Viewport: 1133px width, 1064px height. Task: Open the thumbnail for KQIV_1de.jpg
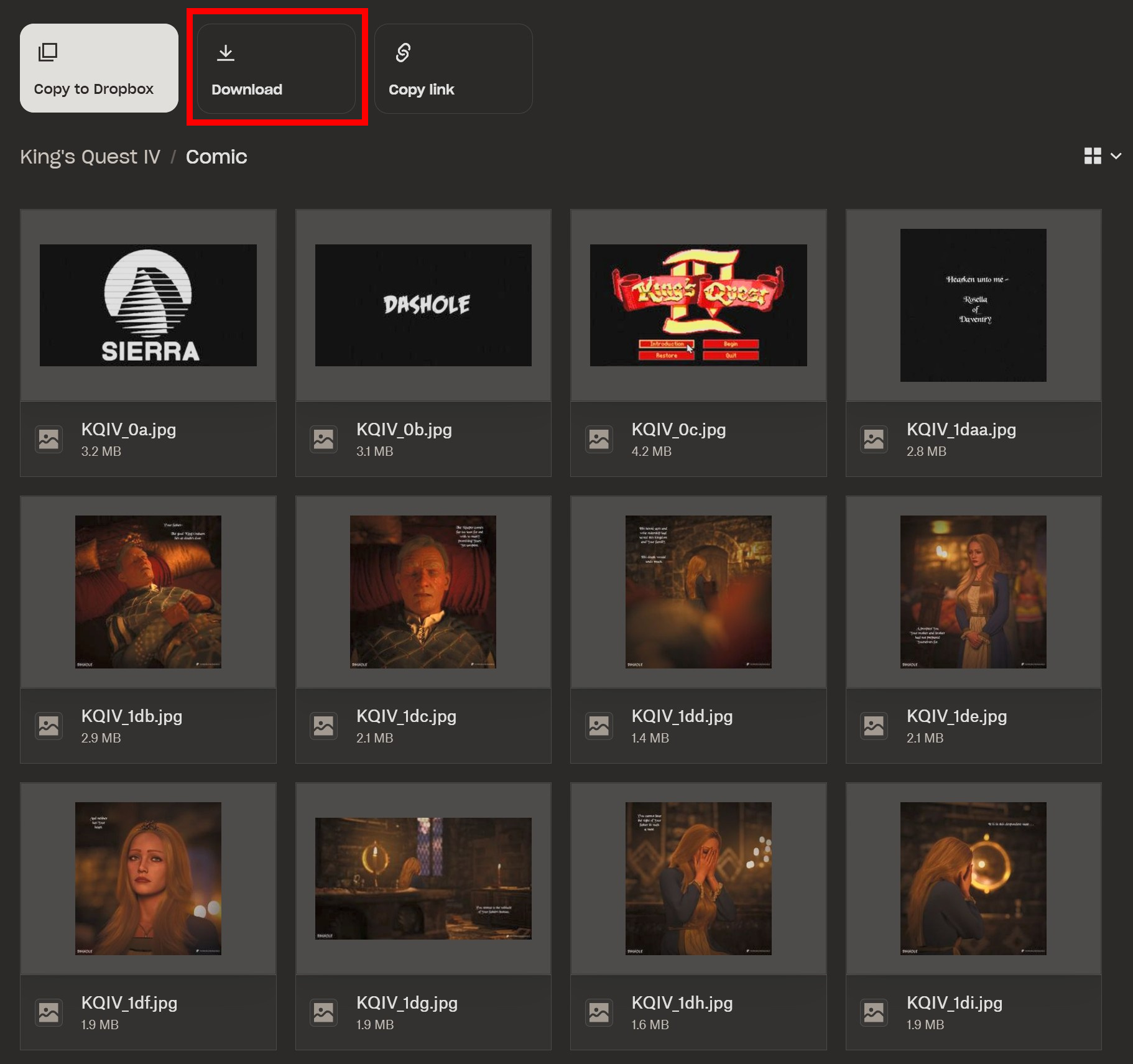click(974, 592)
